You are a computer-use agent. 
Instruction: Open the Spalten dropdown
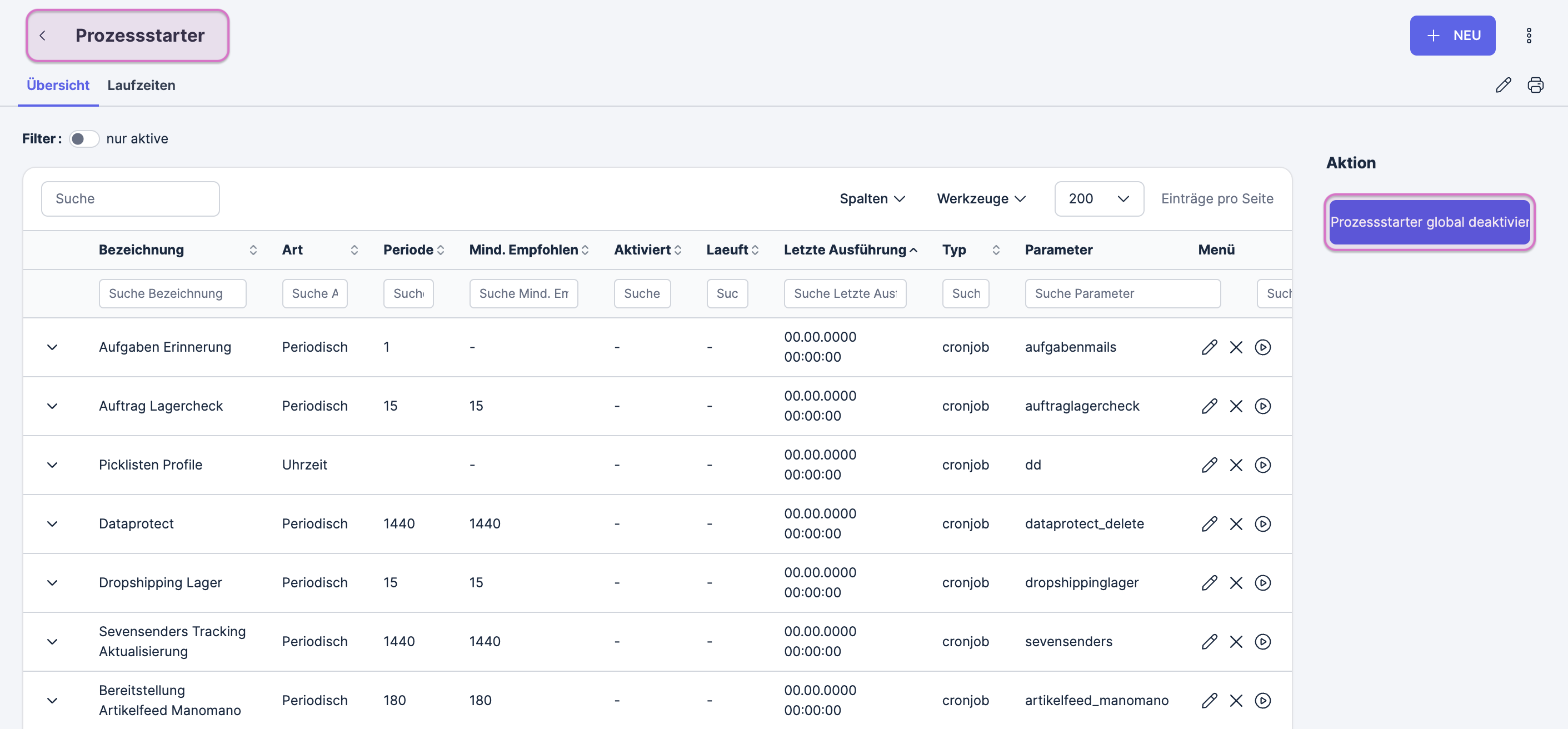pos(872,198)
